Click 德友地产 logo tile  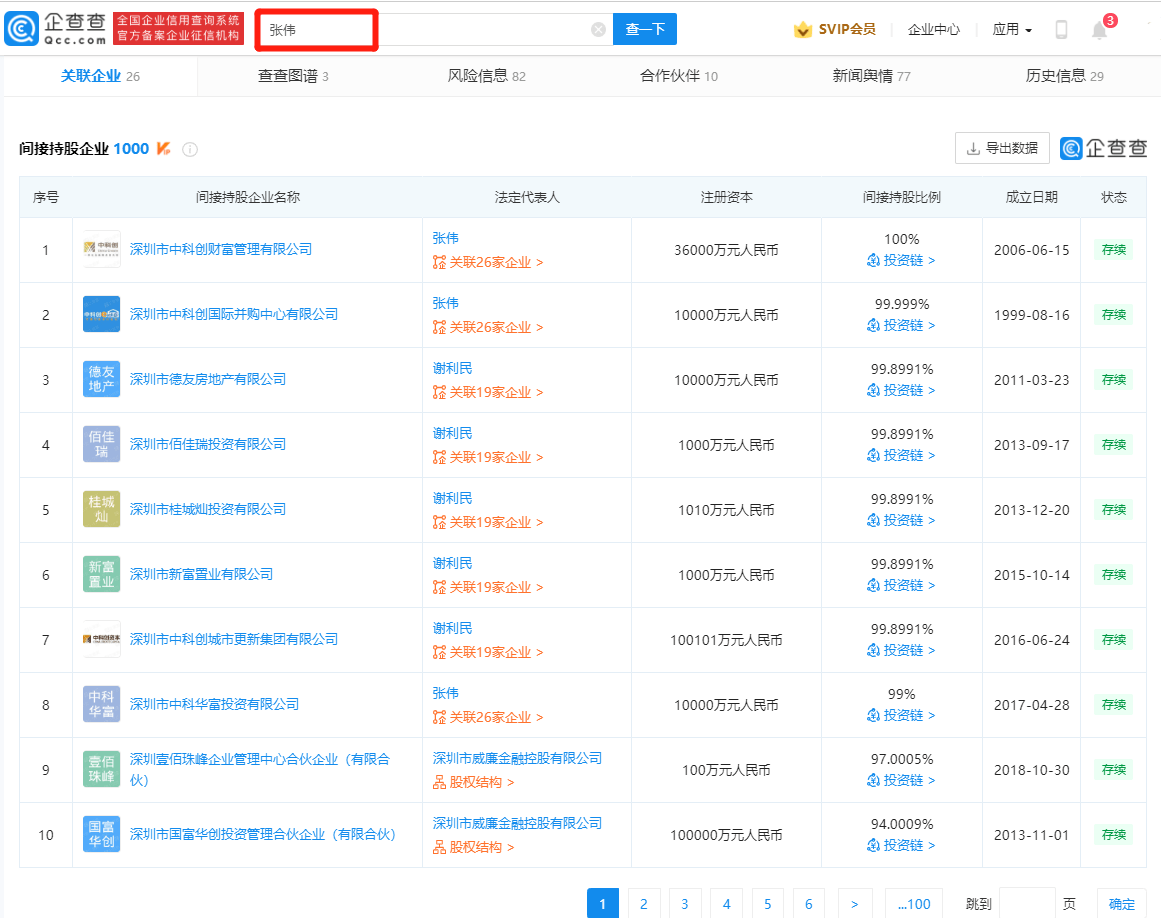tap(101, 379)
